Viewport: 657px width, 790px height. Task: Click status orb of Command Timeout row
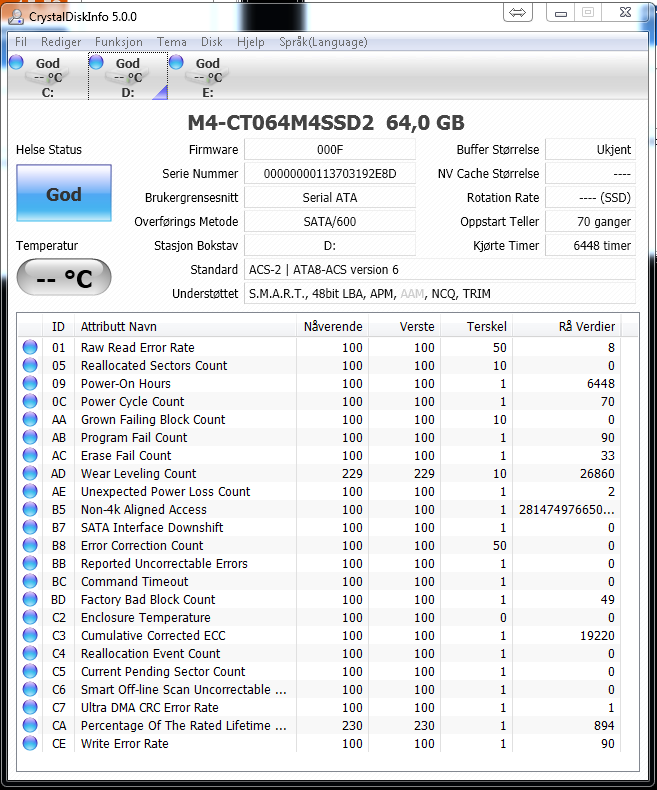[30, 581]
